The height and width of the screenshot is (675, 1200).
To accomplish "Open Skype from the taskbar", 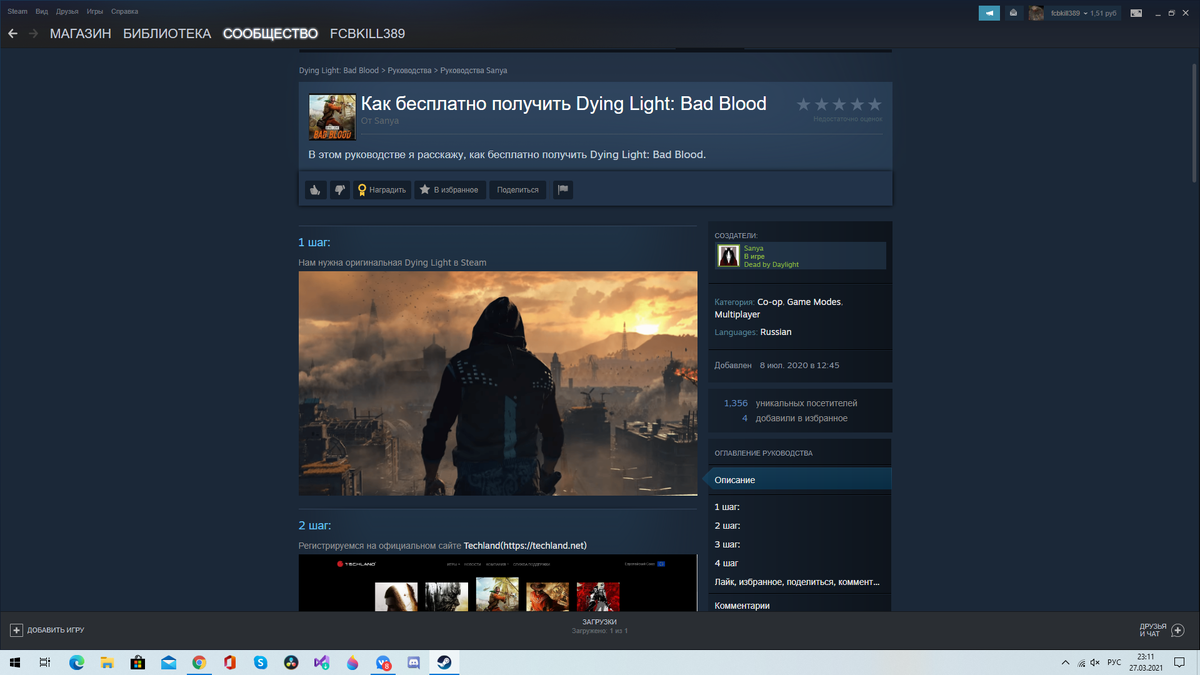I will 260,663.
